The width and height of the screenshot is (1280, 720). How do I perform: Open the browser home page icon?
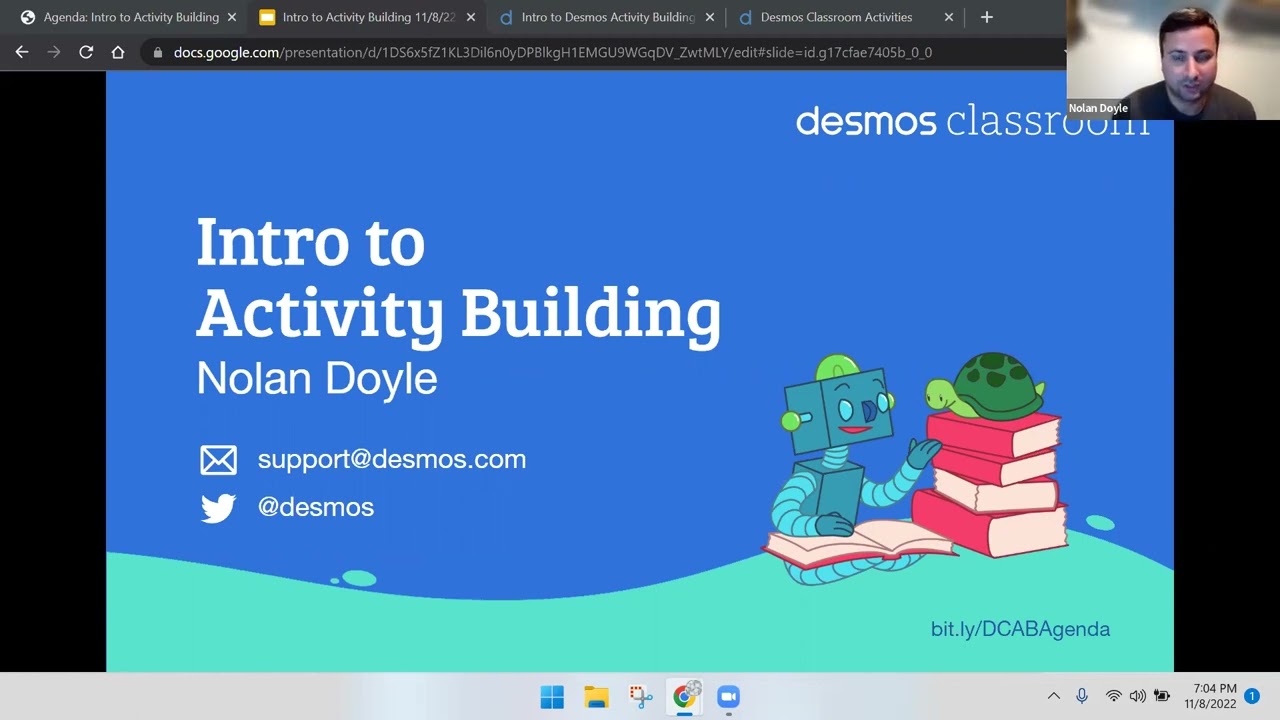click(118, 52)
